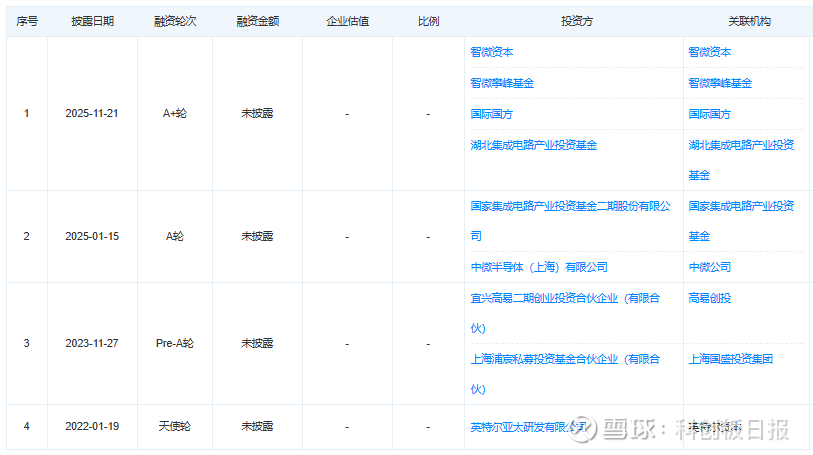
Task: Select the 天使轮 round cell
Action: click(x=175, y=426)
